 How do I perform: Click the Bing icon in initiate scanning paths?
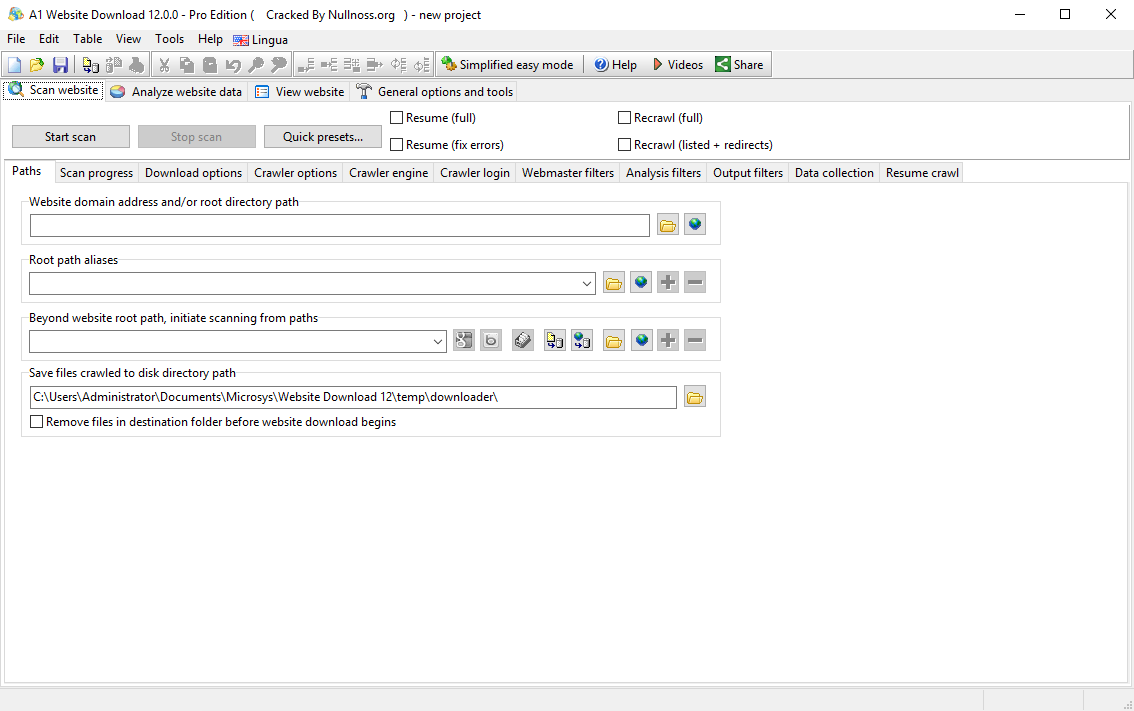[x=491, y=341]
